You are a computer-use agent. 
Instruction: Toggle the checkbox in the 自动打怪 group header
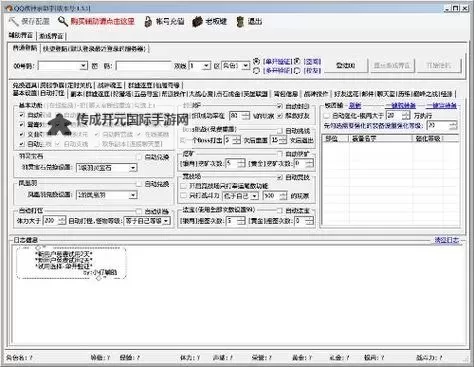tap(139, 211)
